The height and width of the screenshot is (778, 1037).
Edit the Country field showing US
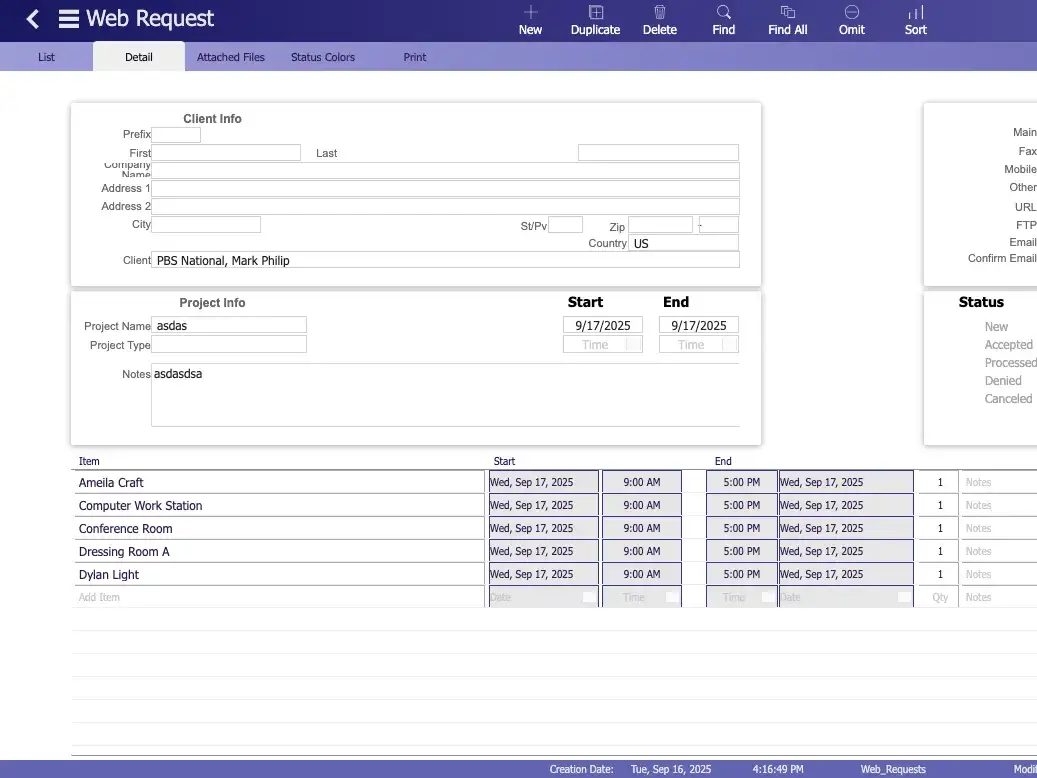[x=683, y=243]
